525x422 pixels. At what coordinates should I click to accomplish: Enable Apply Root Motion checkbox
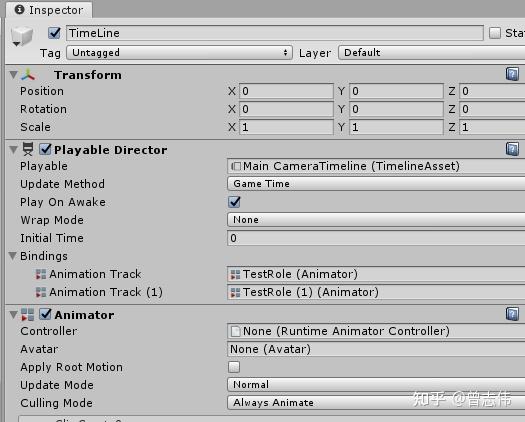click(234, 367)
